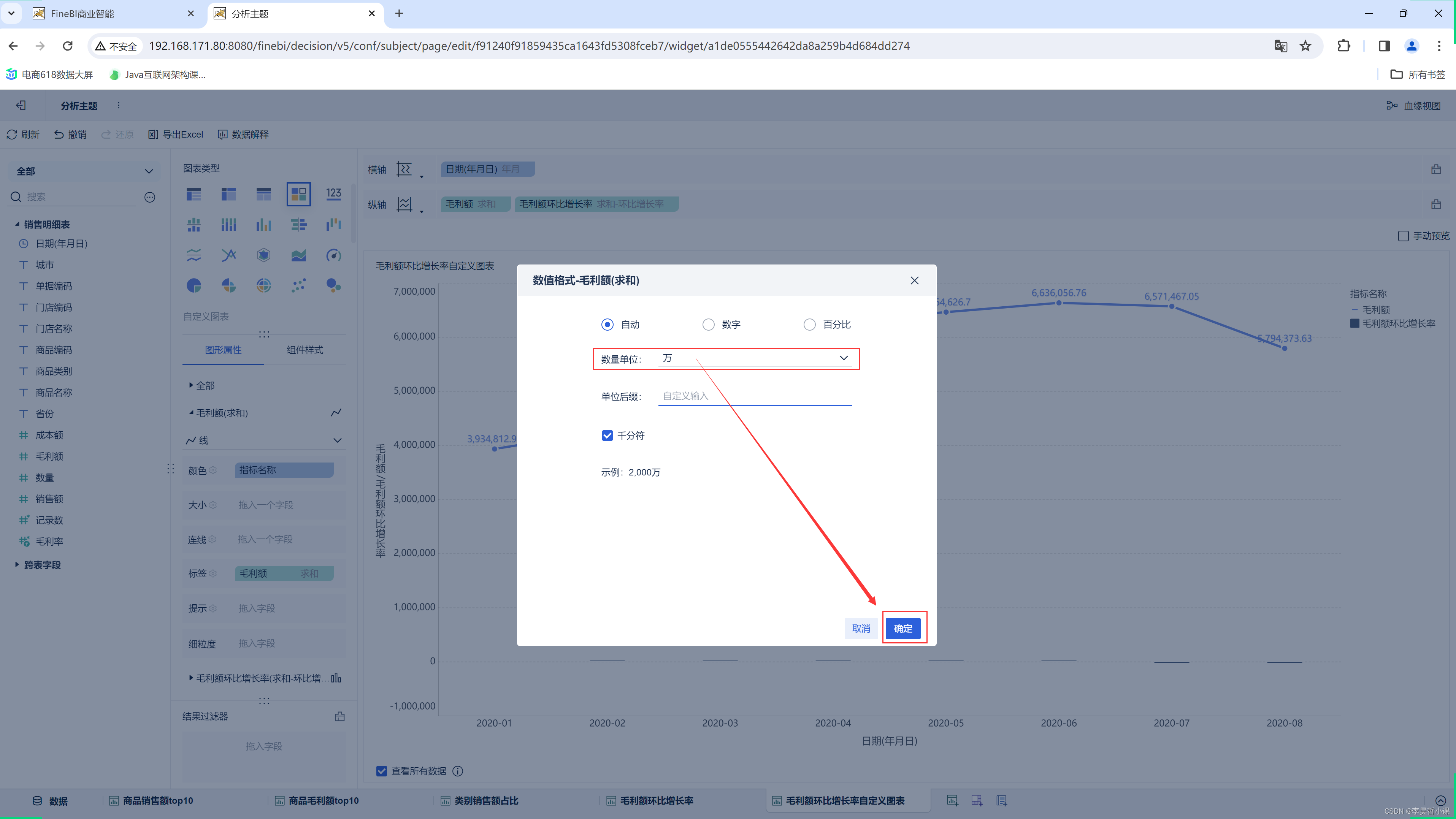Select the KPI 123 chart type icon
Screen dimensions: 1456x819
pos(333,195)
